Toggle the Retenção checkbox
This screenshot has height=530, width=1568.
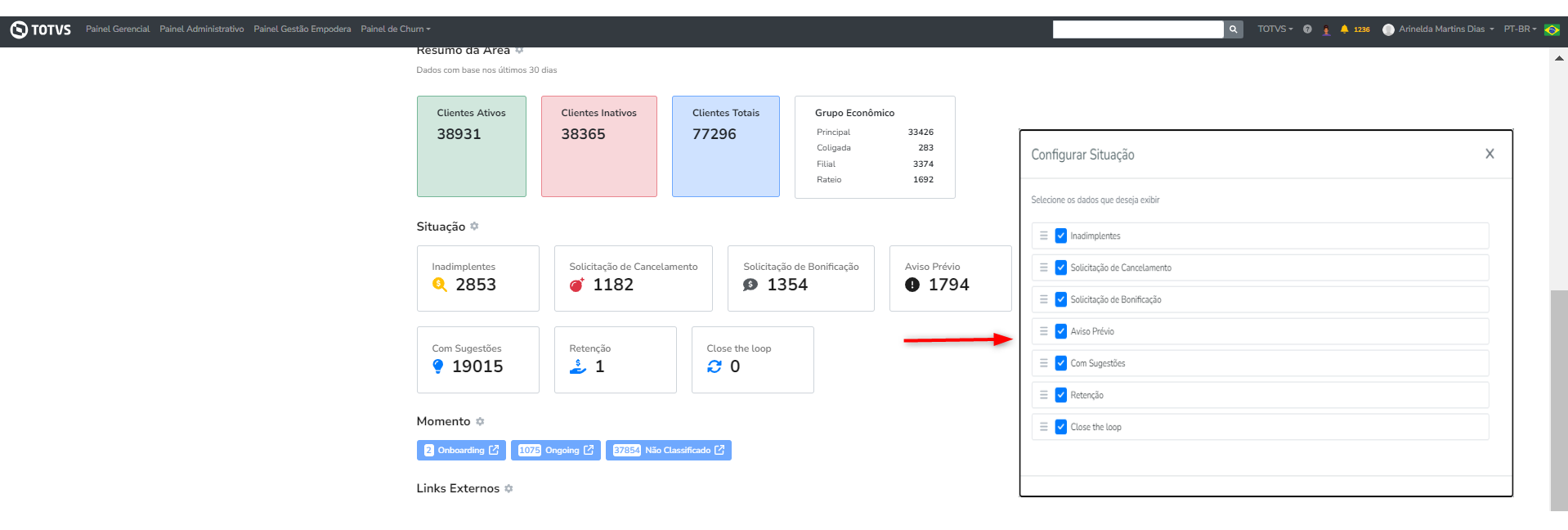pos(1061,395)
